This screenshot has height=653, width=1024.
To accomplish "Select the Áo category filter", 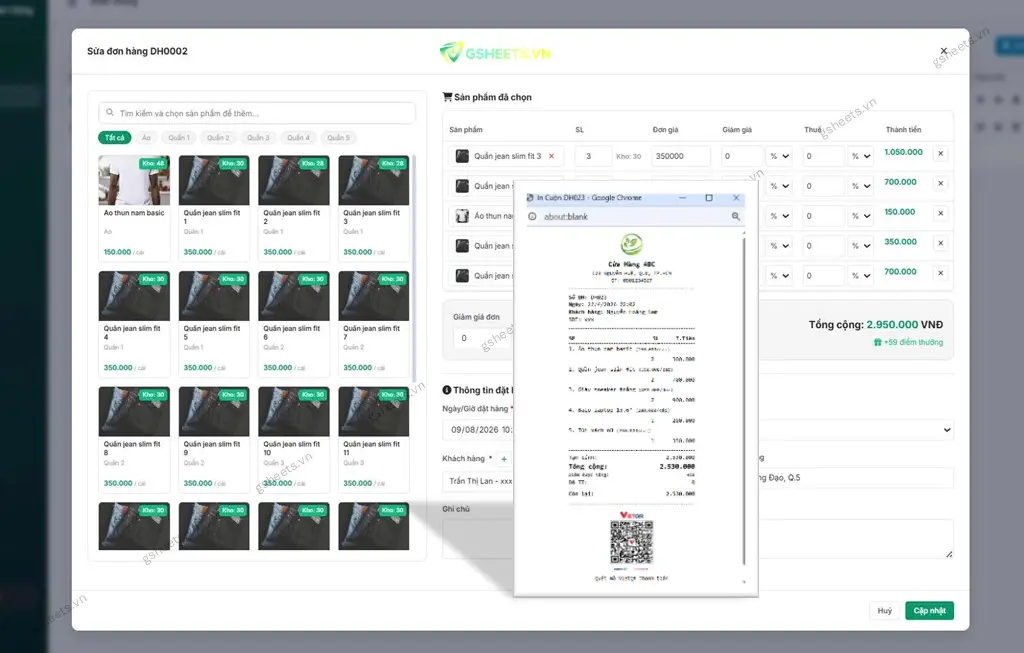I will point(146,138).
